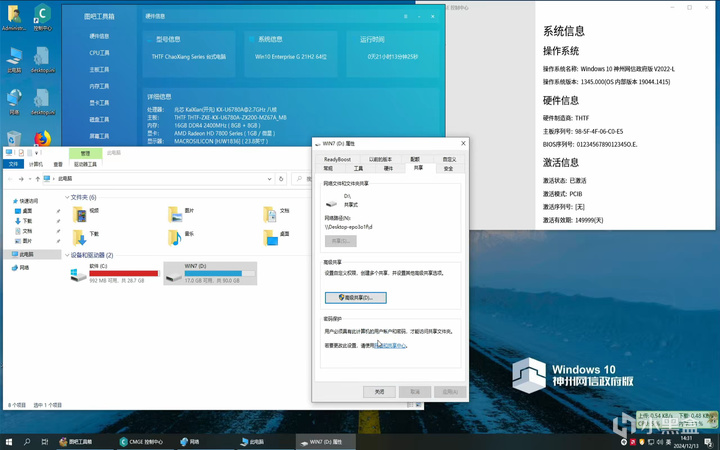The image size is (720, 450).
Task: Click the network path \\Desktop-epo3o1f\d
Action: (349, 227)
